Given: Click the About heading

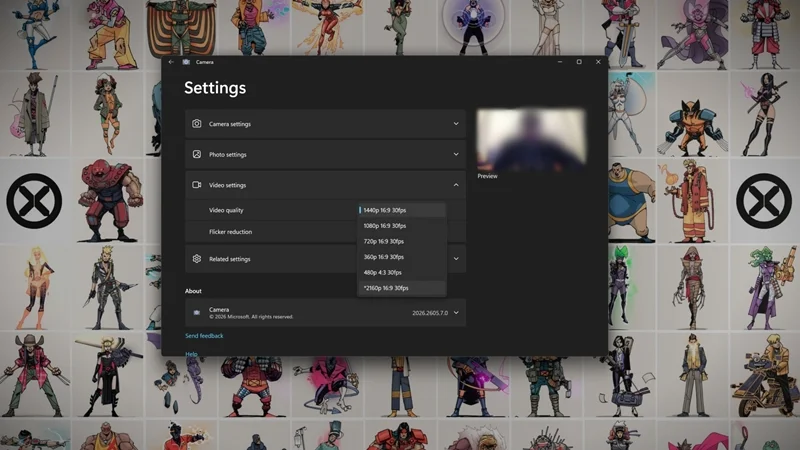Looking at the screenshot, I should click(193, 291).
